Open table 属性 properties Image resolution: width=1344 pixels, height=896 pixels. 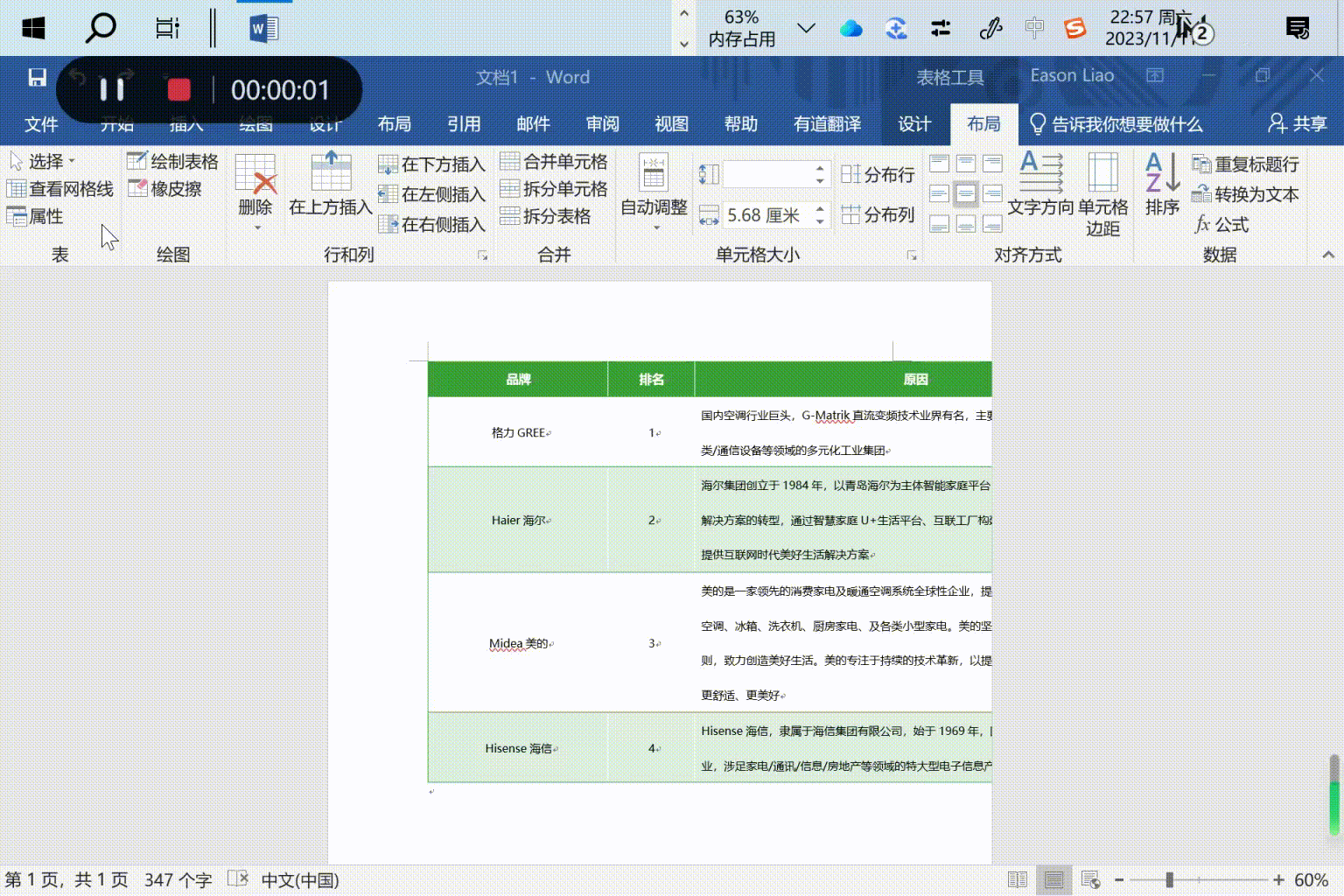(35, 216)
